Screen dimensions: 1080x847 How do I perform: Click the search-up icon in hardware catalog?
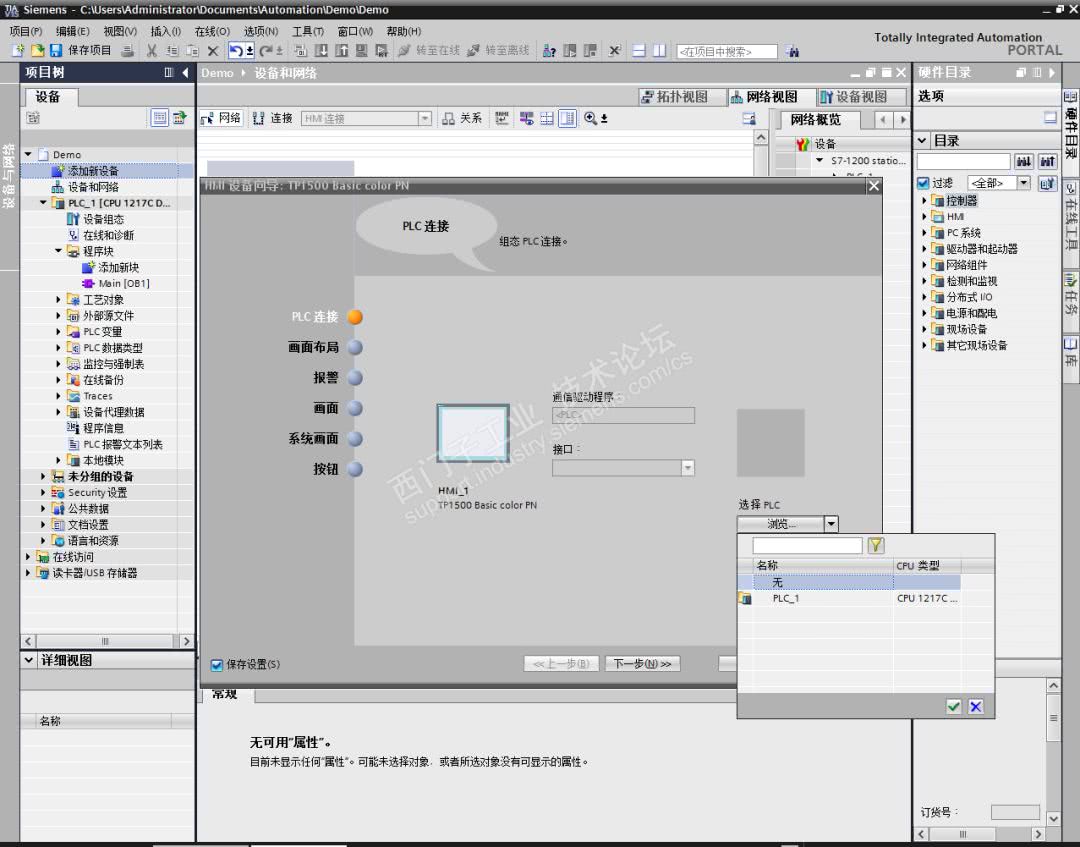[x=1047, y=161]
